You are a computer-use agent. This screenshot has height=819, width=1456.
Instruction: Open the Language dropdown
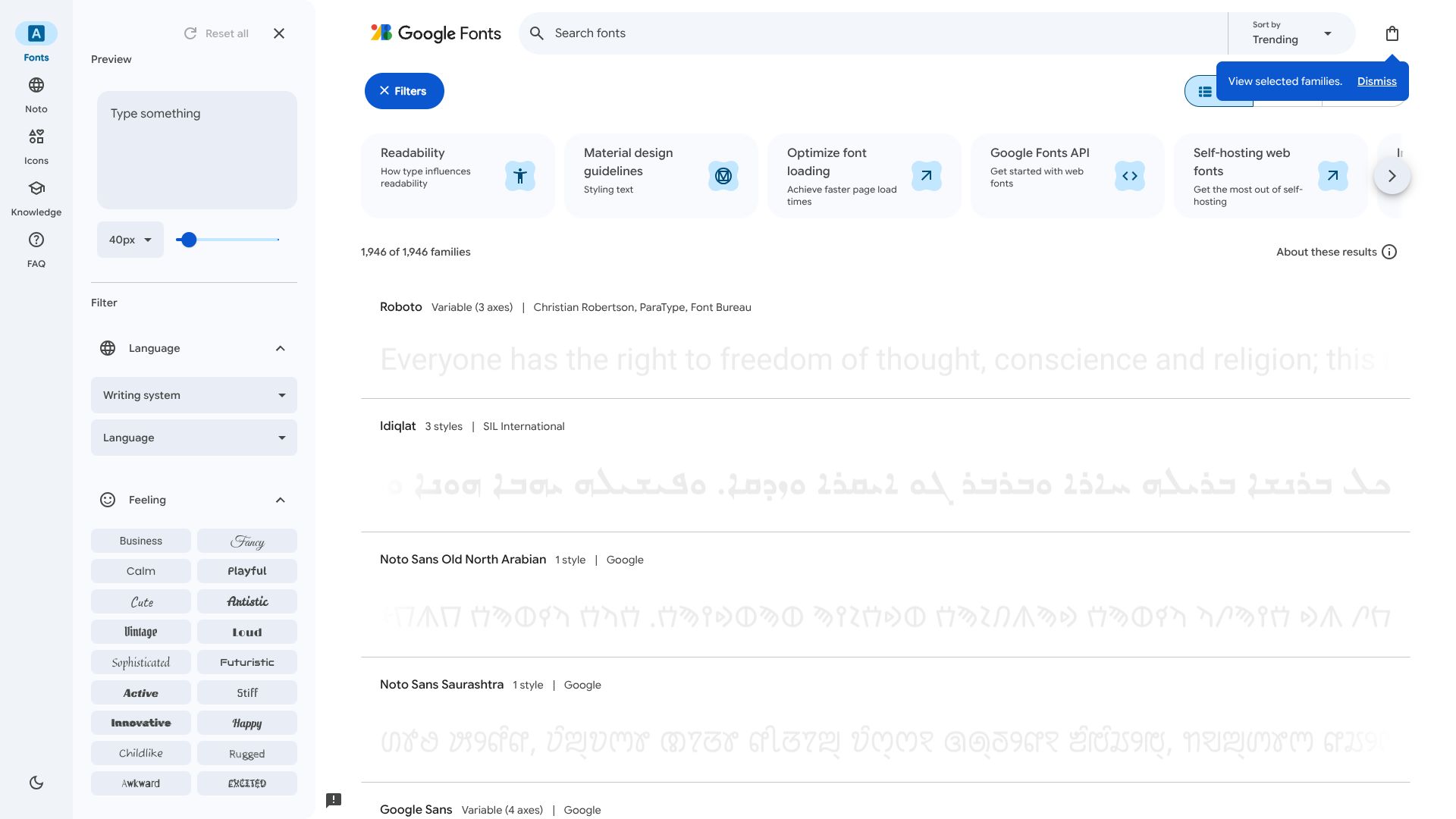click(x=194, y=438)
